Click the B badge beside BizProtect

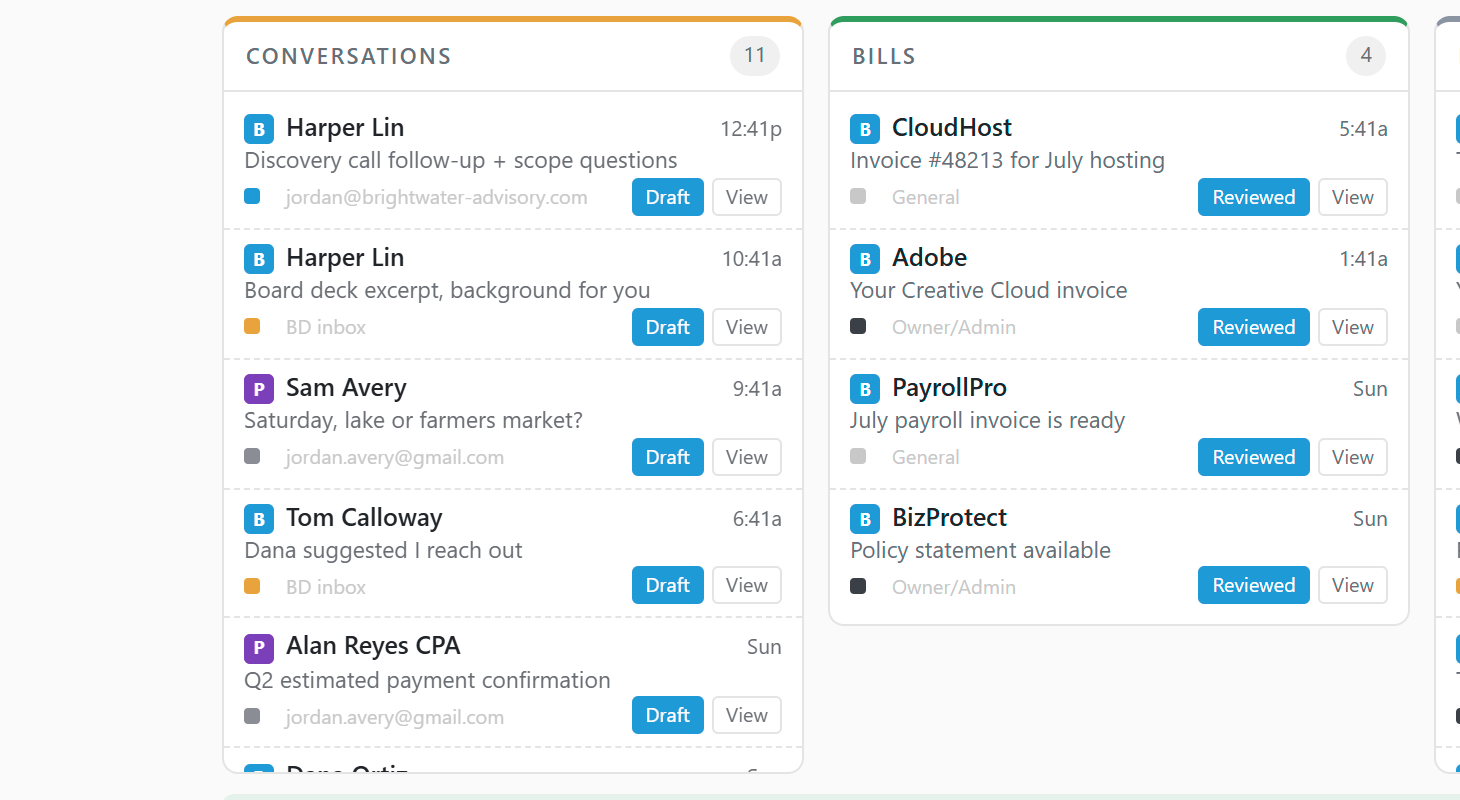[865, 519]
